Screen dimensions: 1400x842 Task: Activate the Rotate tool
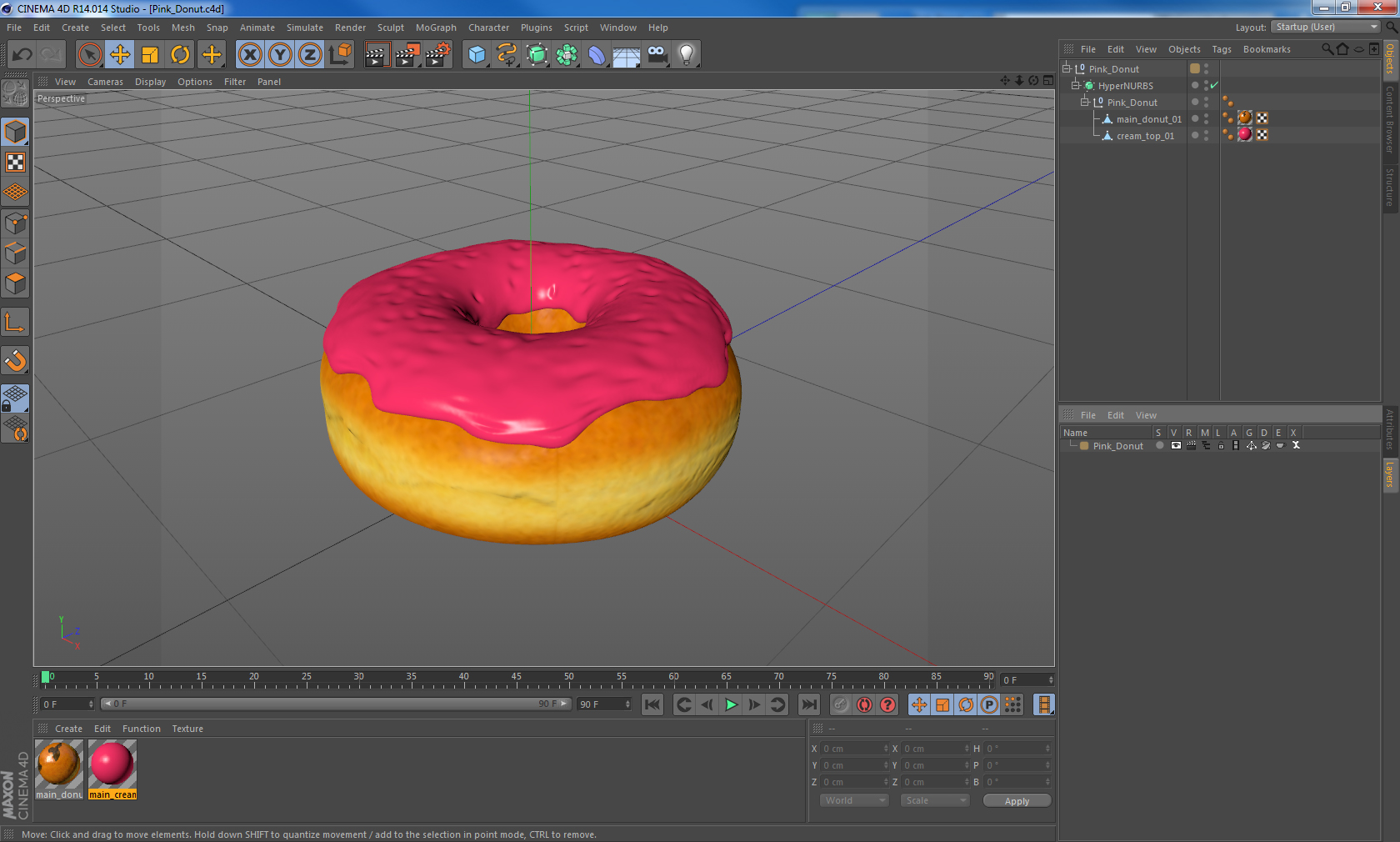point(180,55)
